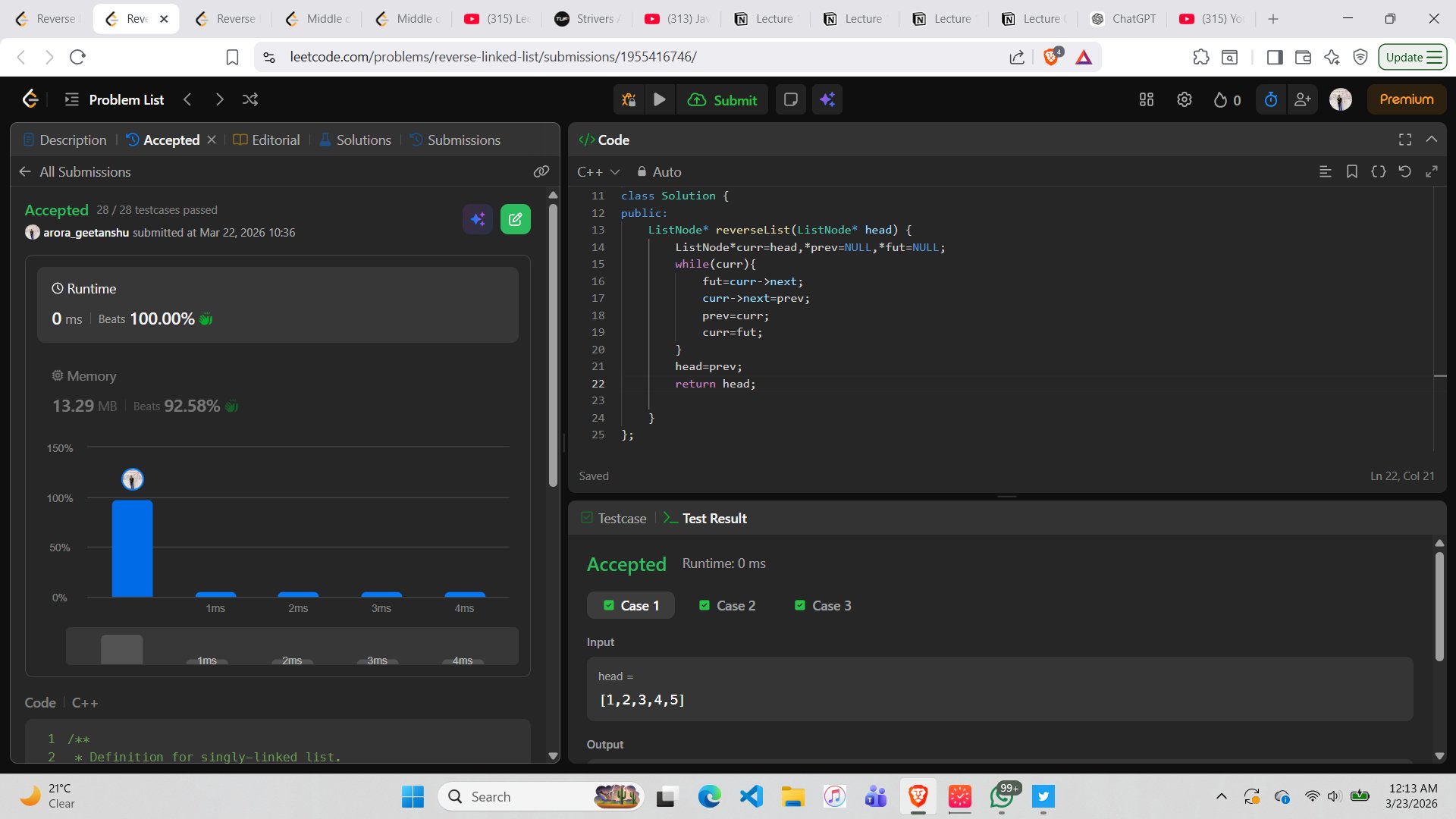Click the Run code play icon
Image resolution: width=1456 pixels, height=819 pixels.
659,99
